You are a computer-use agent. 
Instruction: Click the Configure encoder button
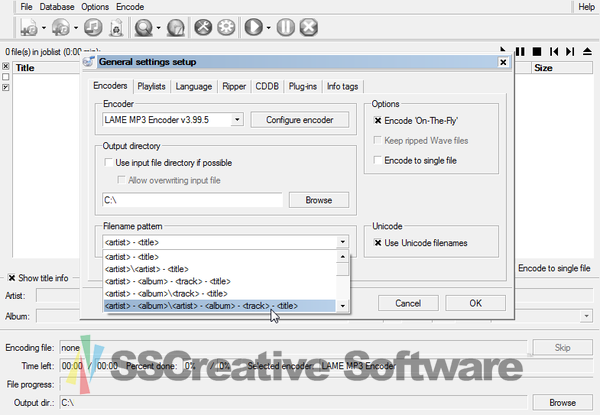pyautogui.click(x=300, y=120)
